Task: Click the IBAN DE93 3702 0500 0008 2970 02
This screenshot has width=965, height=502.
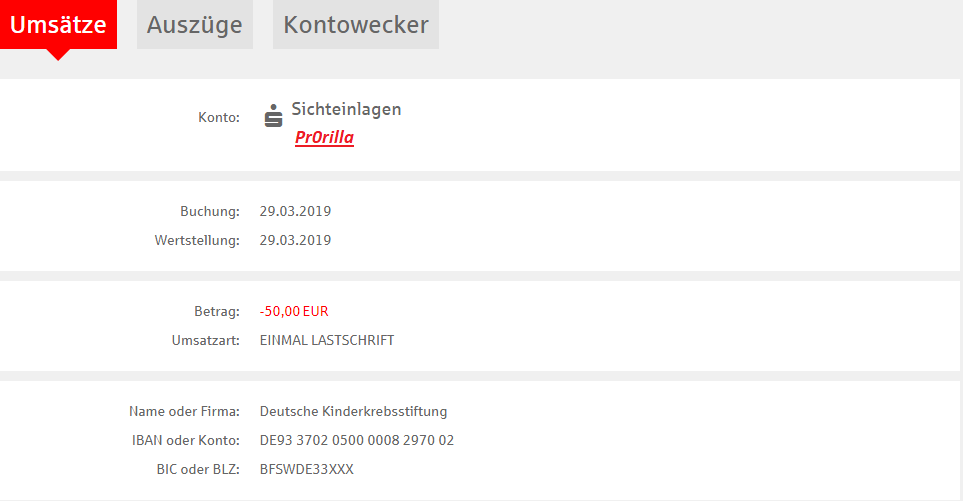Action: [x=357, y=440]
